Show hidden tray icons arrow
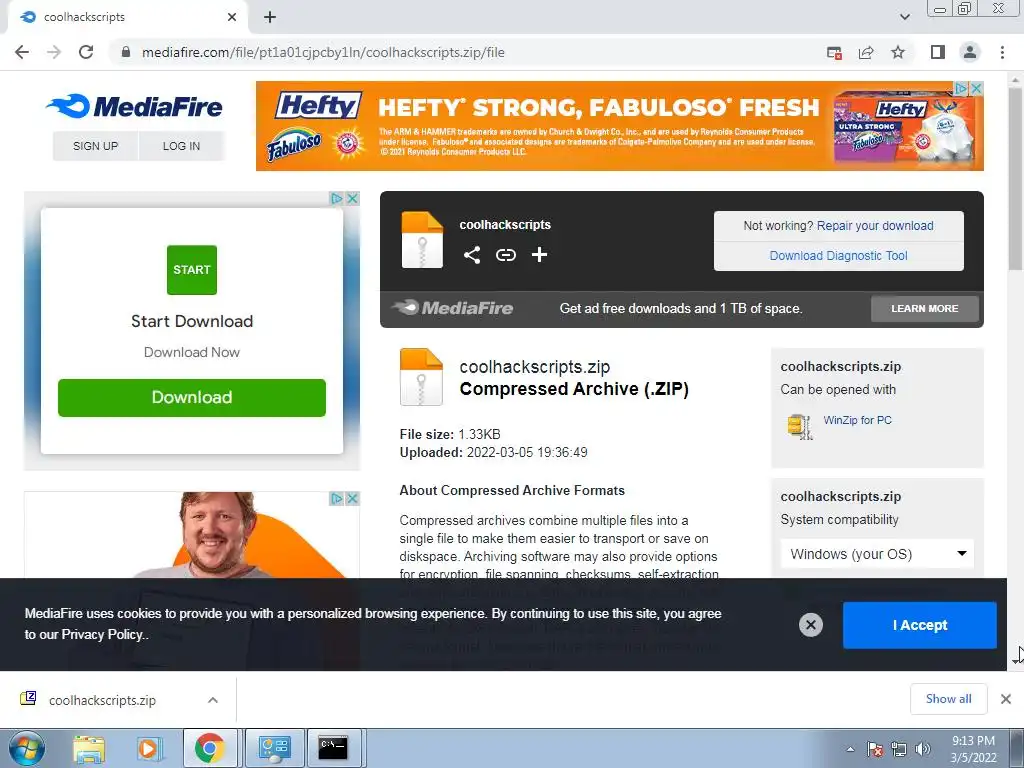1024x768 pixels. (850, 749)
